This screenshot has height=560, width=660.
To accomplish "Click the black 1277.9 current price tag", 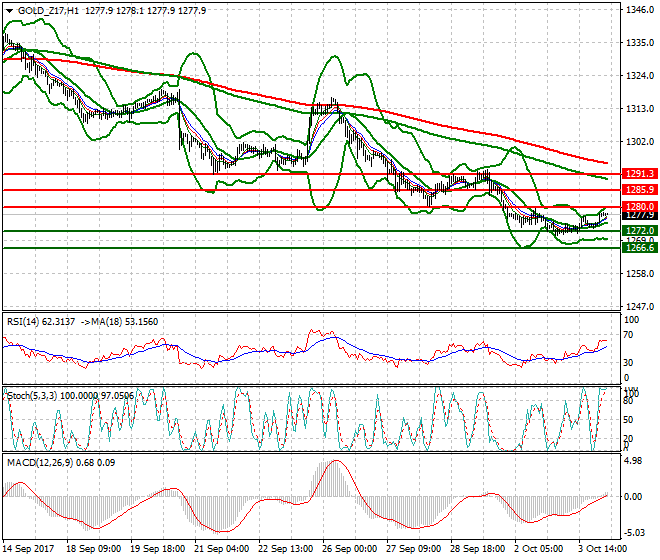I will pyautogui.click(x=639, y=215).
